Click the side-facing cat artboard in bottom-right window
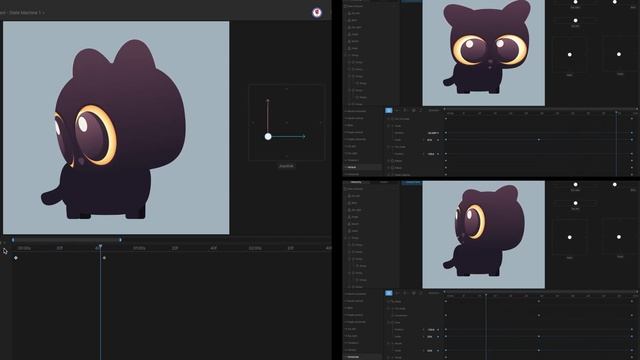This screenshot has height=360, width=640. (x=483, y=235)
